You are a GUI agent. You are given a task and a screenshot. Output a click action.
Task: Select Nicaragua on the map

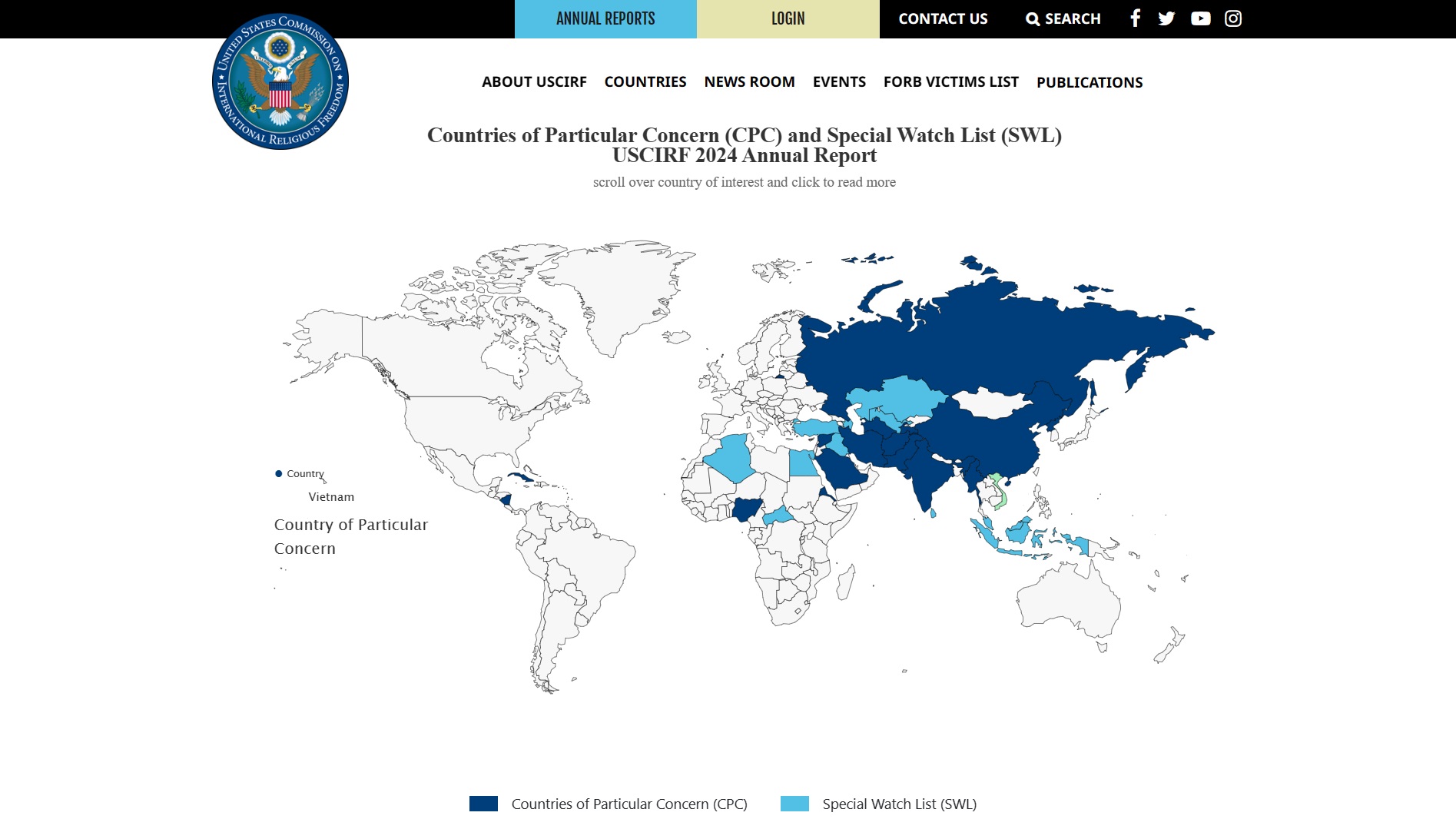point(505,499)
